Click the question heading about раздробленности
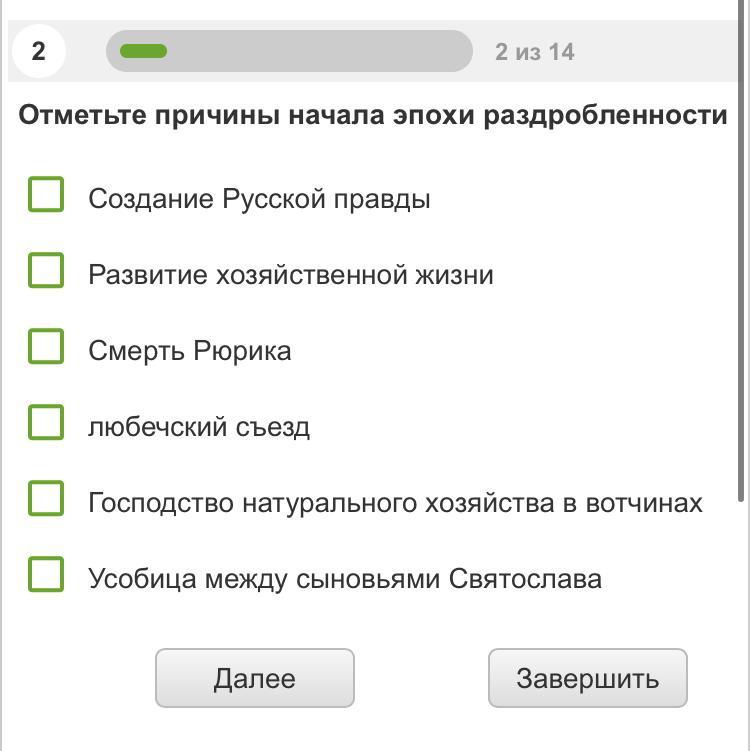This screenshot has height=751, width=750. pyautogui.click(x=372, y=115)
